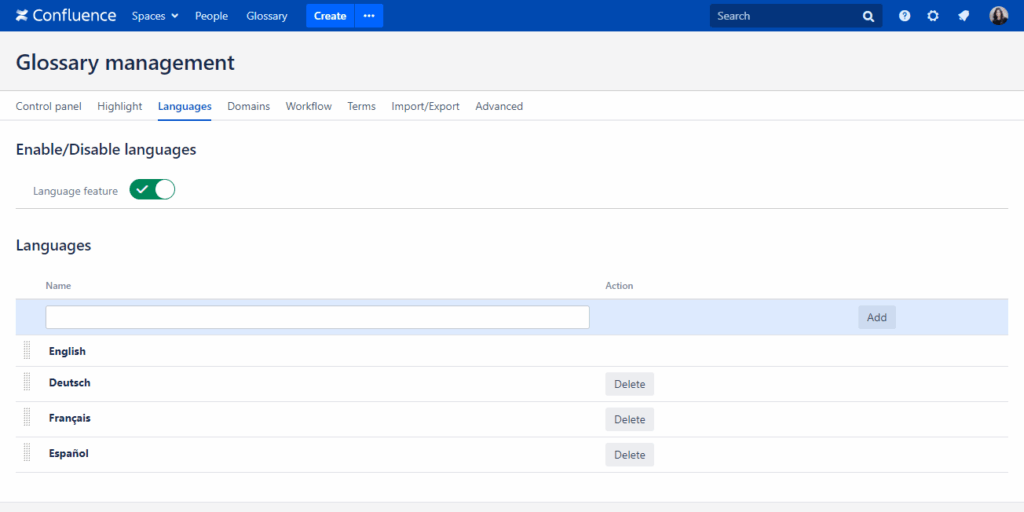The width and height of the screenshot is (1024, 512).
Task: Open the user profile avatar
Action: click(x=998, y=16)
